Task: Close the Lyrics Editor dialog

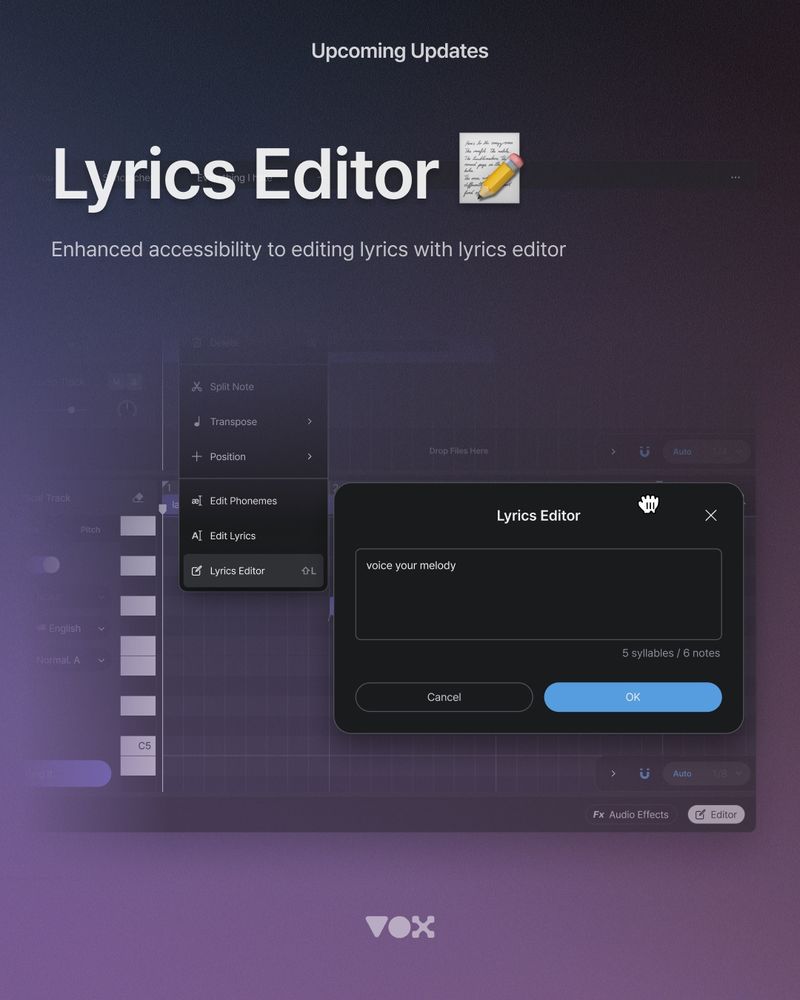Action: [x=711, y=515]
